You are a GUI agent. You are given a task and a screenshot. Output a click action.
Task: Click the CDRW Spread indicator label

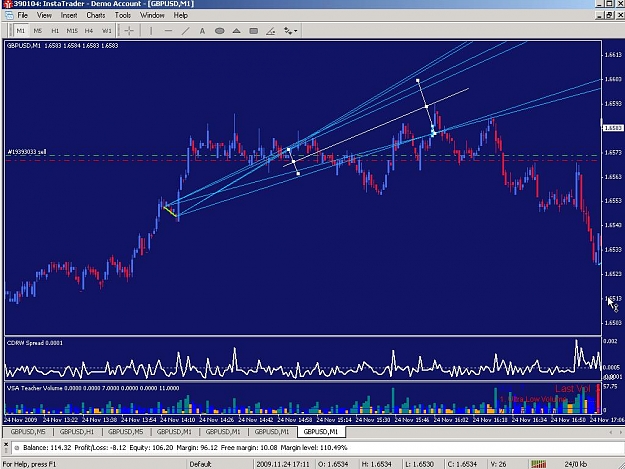[35, 343]
